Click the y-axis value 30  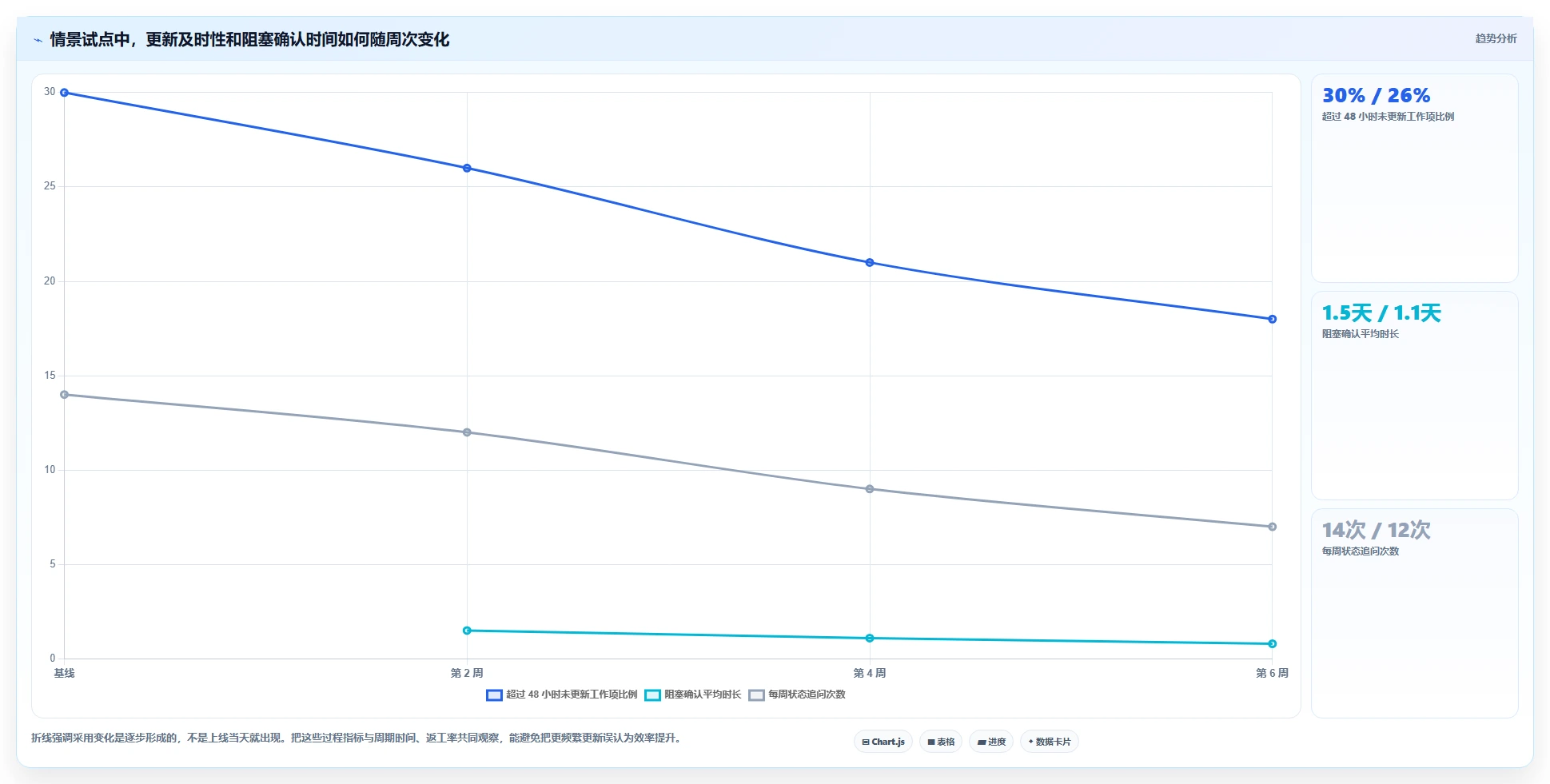tap(50, 92)
